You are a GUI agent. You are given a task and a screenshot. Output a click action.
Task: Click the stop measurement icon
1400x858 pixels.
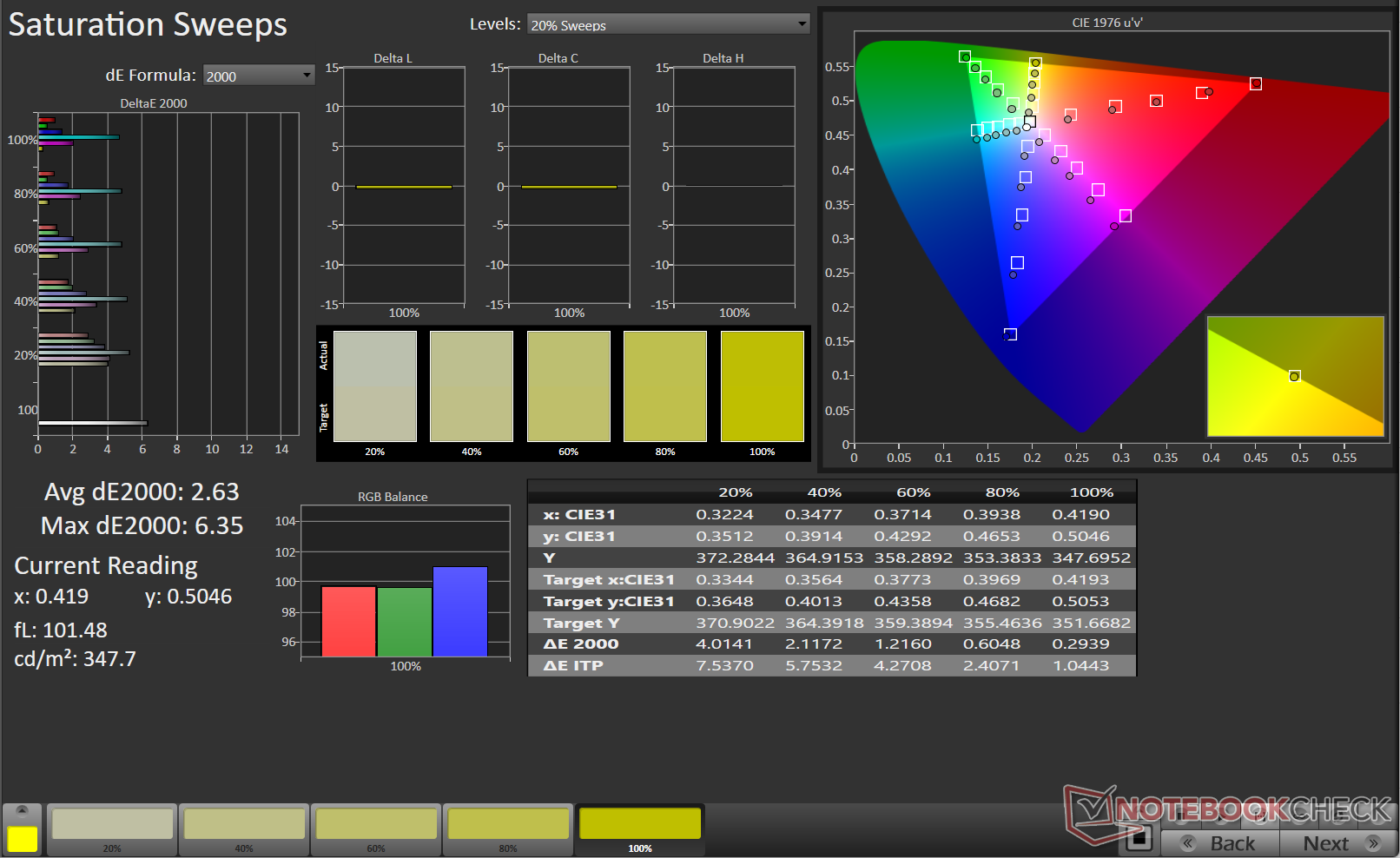(1139, 839)
